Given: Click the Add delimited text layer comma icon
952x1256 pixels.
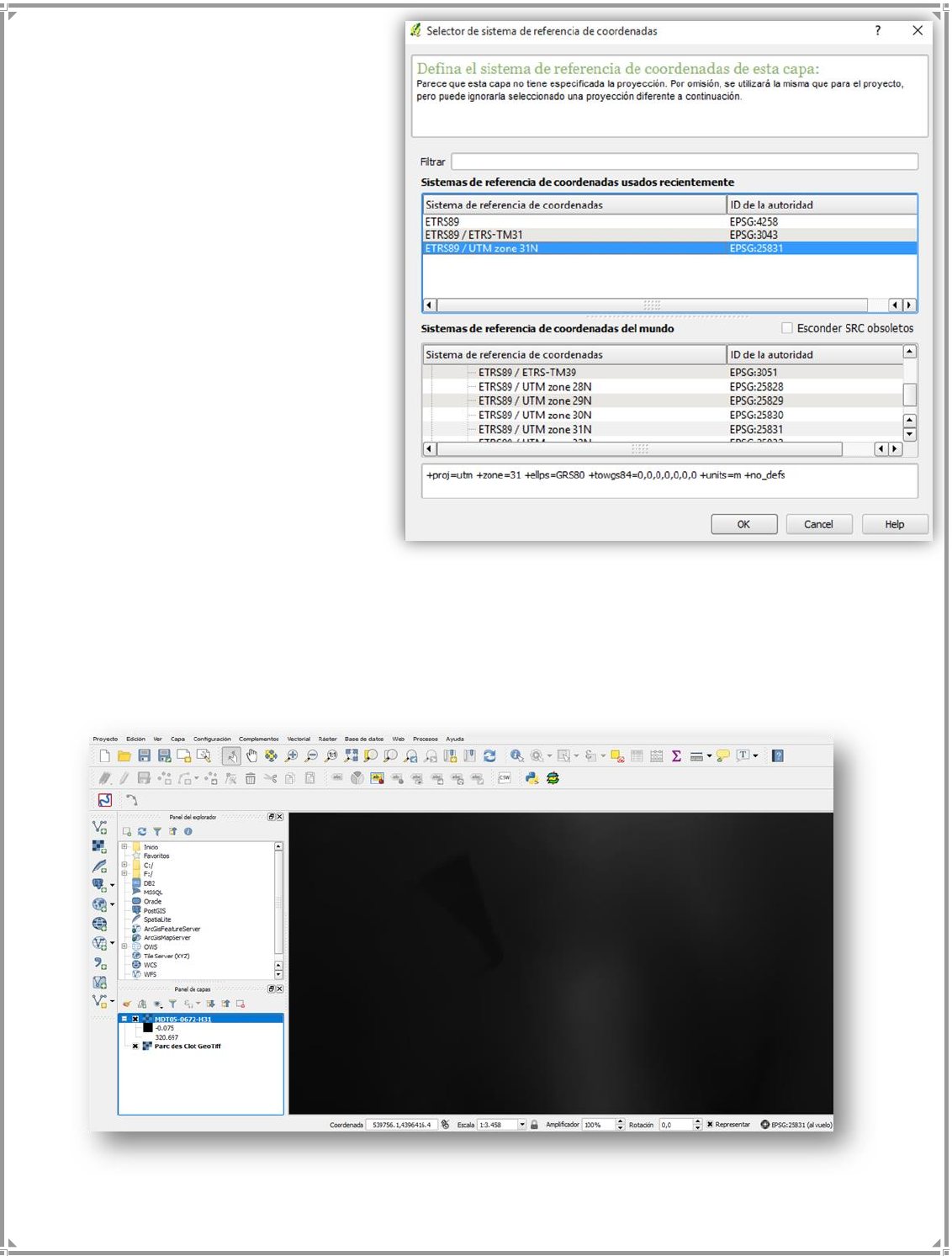Looking at the screenshot, I should [99, 962].
